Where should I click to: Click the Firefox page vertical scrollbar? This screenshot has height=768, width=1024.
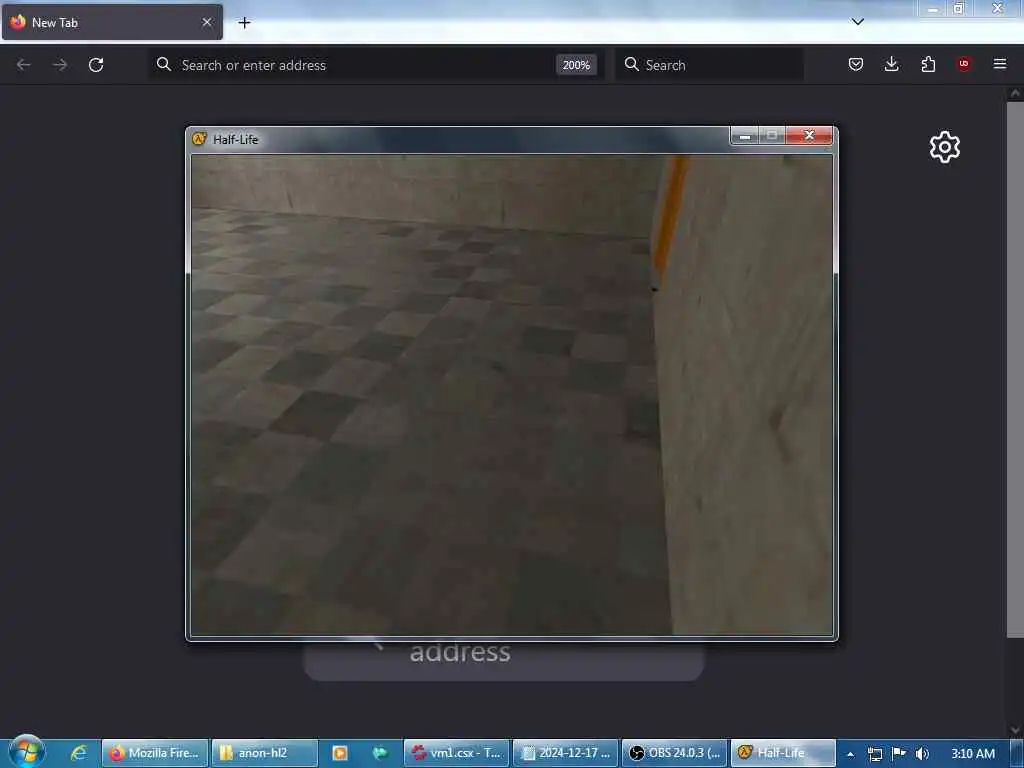[1015, 369]
